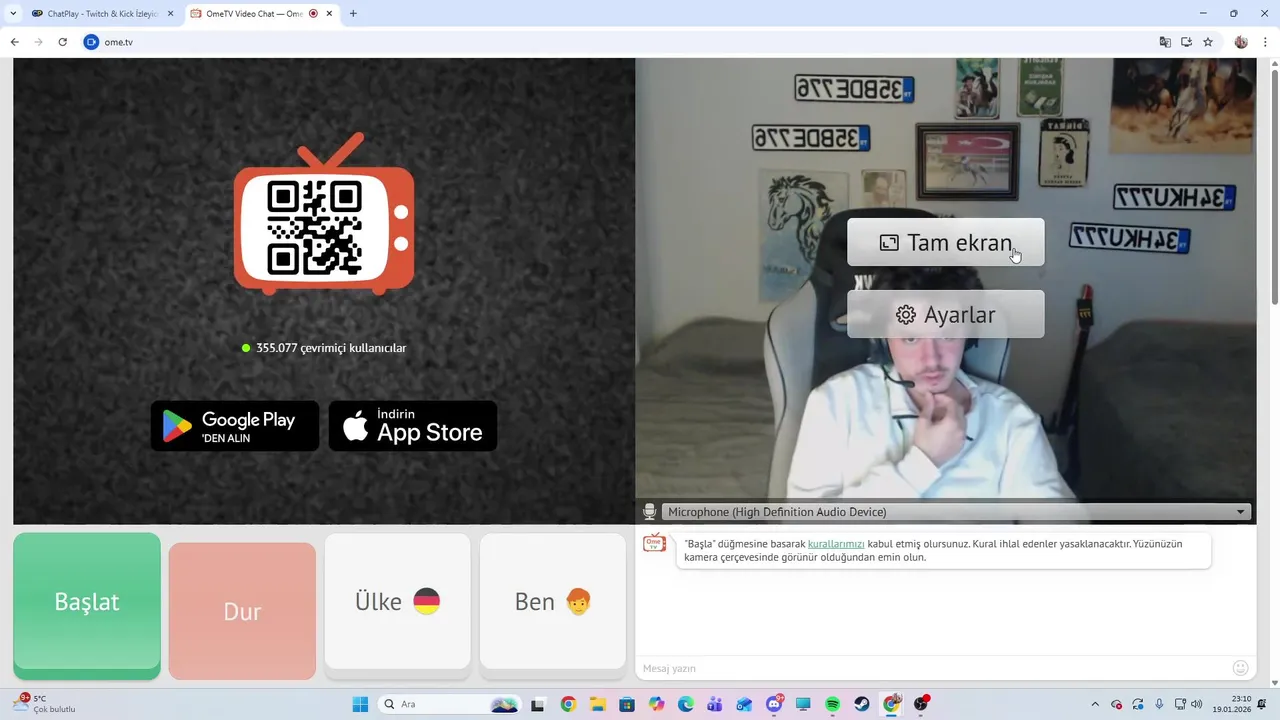Open File Explorer from taskbar
The height and width of the screenshot is (720, 1280).
coord(597,704)
